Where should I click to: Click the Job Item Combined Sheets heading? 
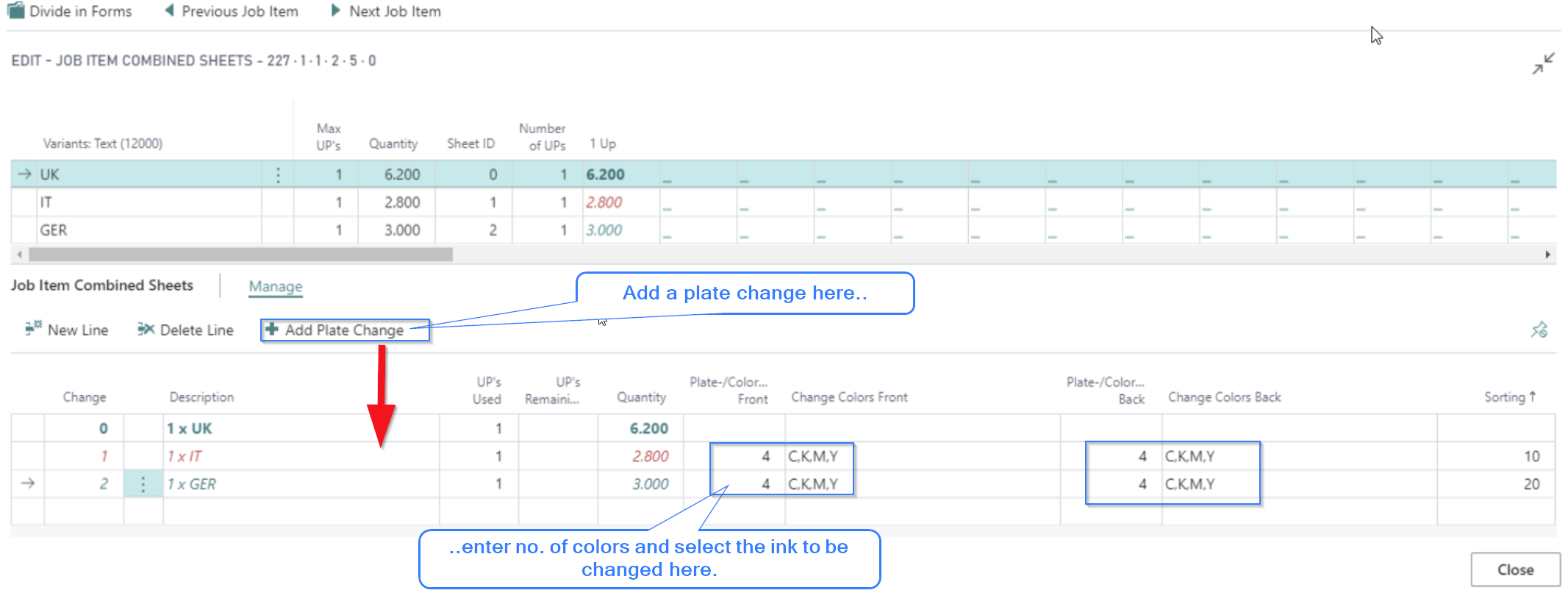[102, 285]
